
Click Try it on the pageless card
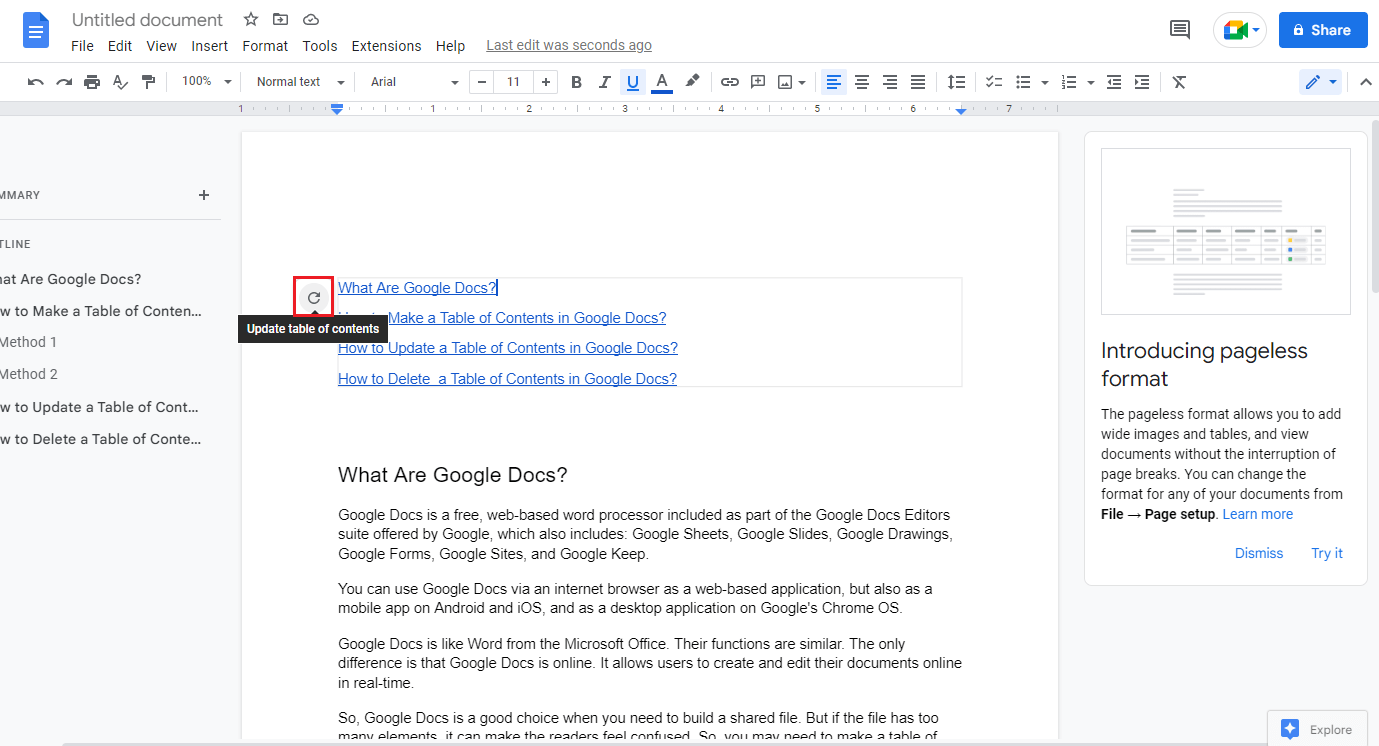pyautogui.click(x=1327, y=553)
